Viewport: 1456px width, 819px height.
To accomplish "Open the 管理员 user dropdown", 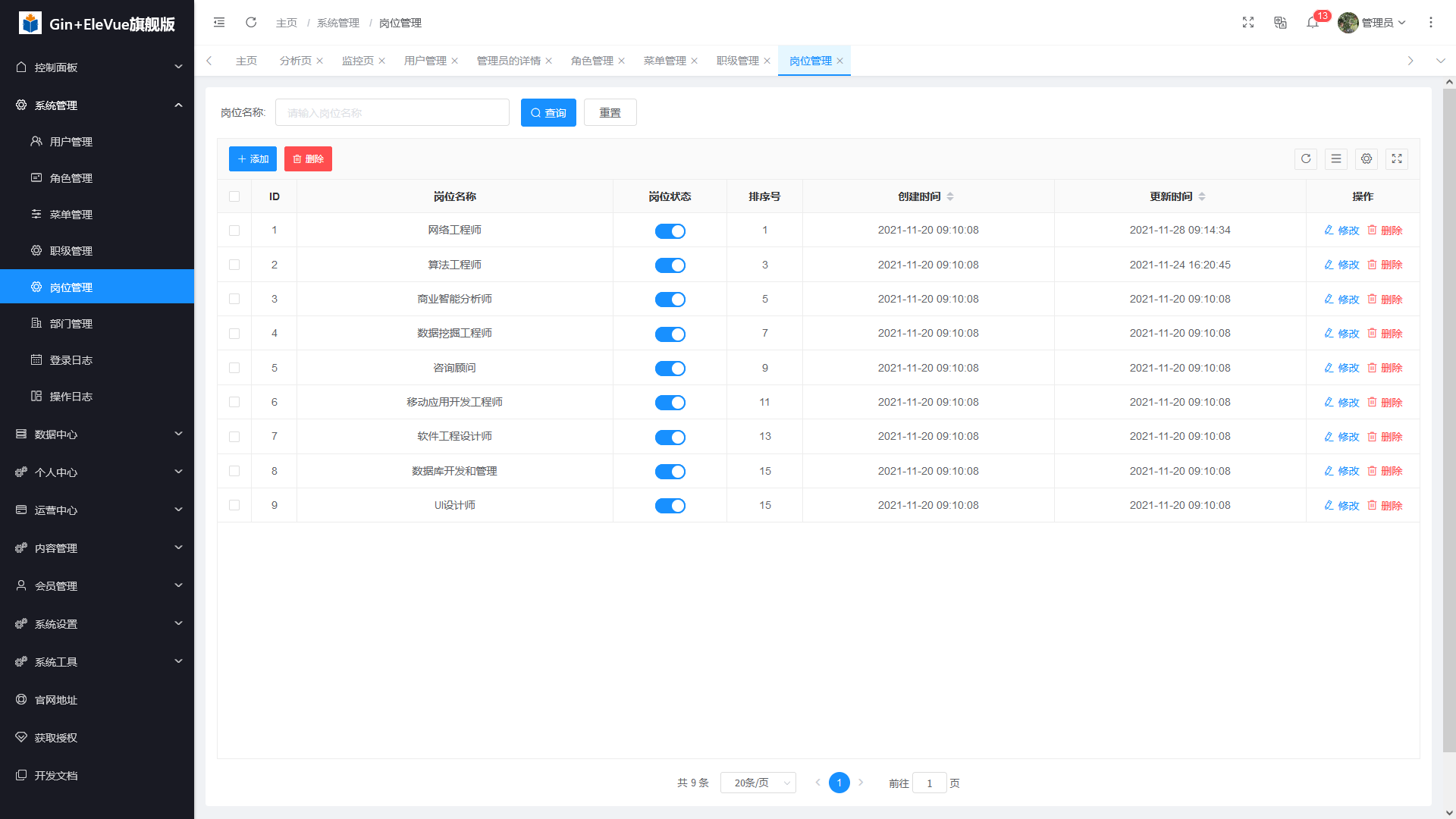I will 1374,23.
